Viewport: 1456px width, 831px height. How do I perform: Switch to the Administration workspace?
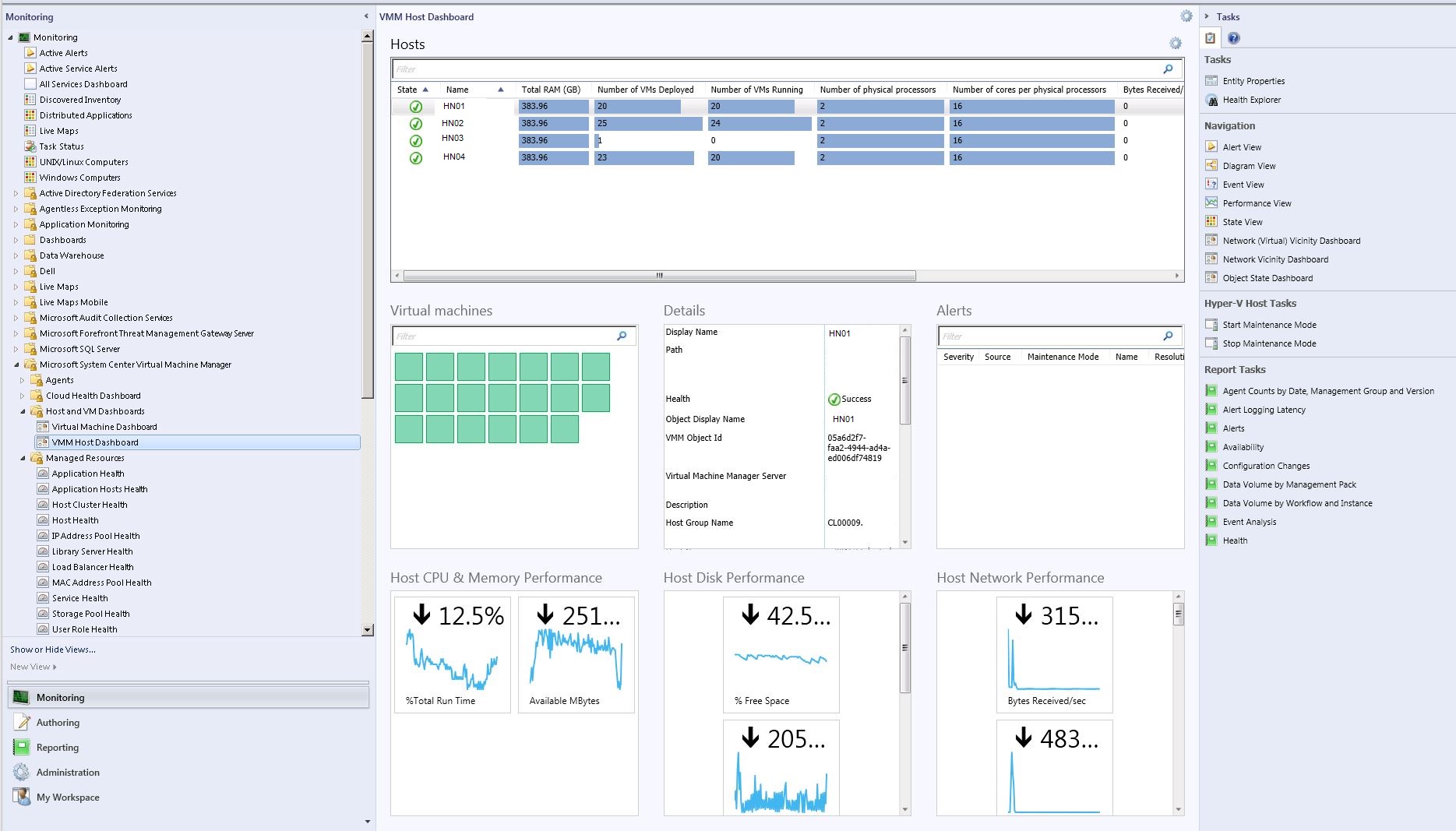[x=189, y=773]
